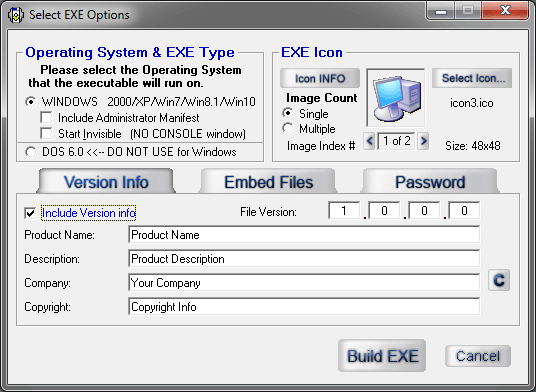Switch to the Embed Files tab

(268, 181)
